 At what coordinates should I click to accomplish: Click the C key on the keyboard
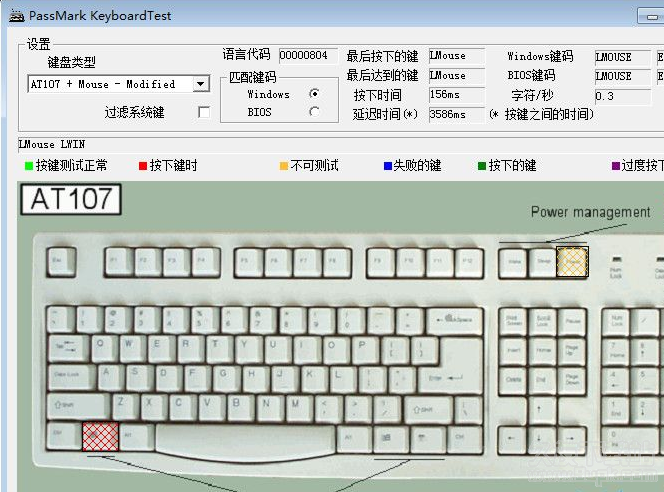183,407
